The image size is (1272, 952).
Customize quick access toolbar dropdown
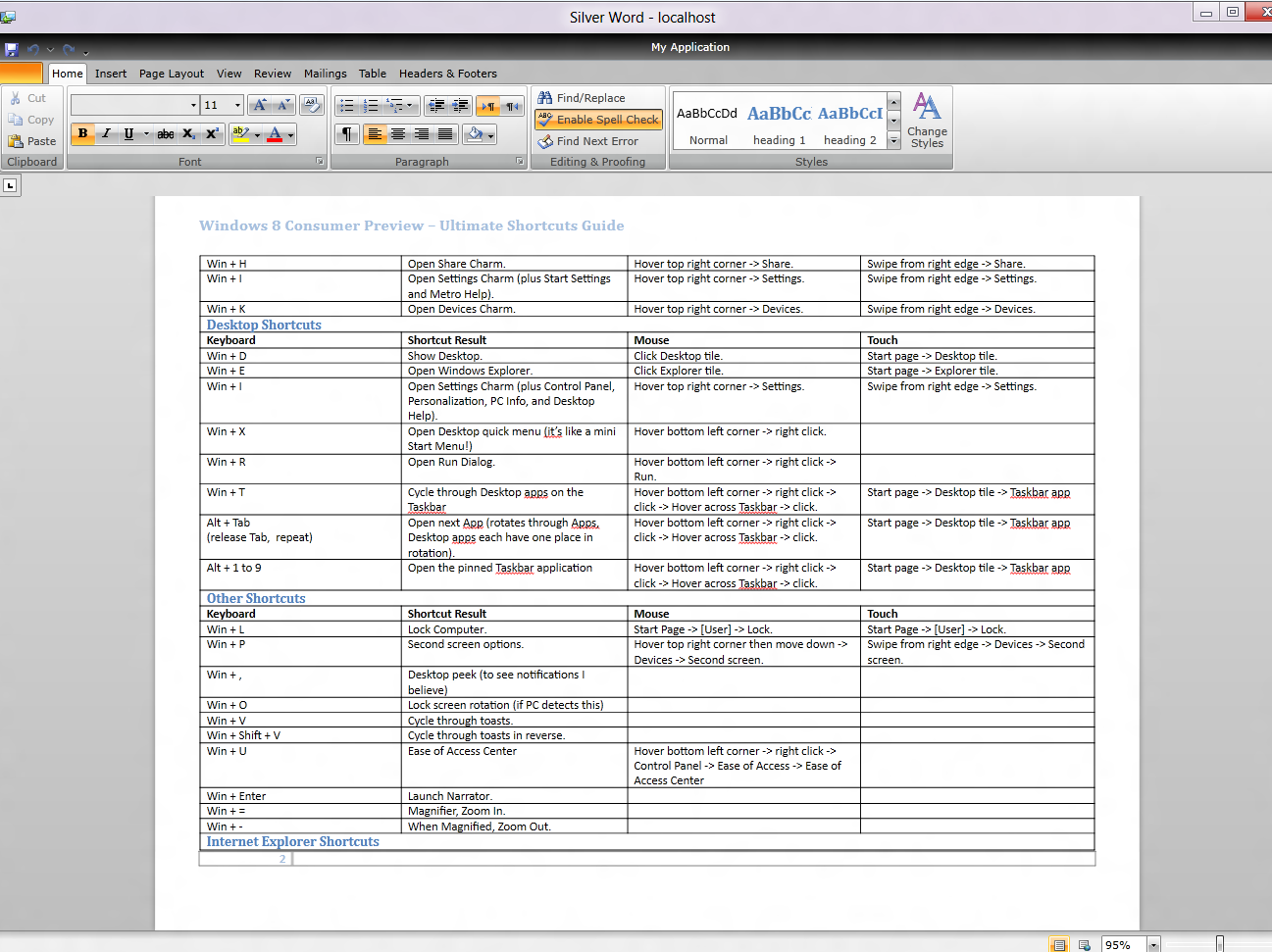[86, 51]
